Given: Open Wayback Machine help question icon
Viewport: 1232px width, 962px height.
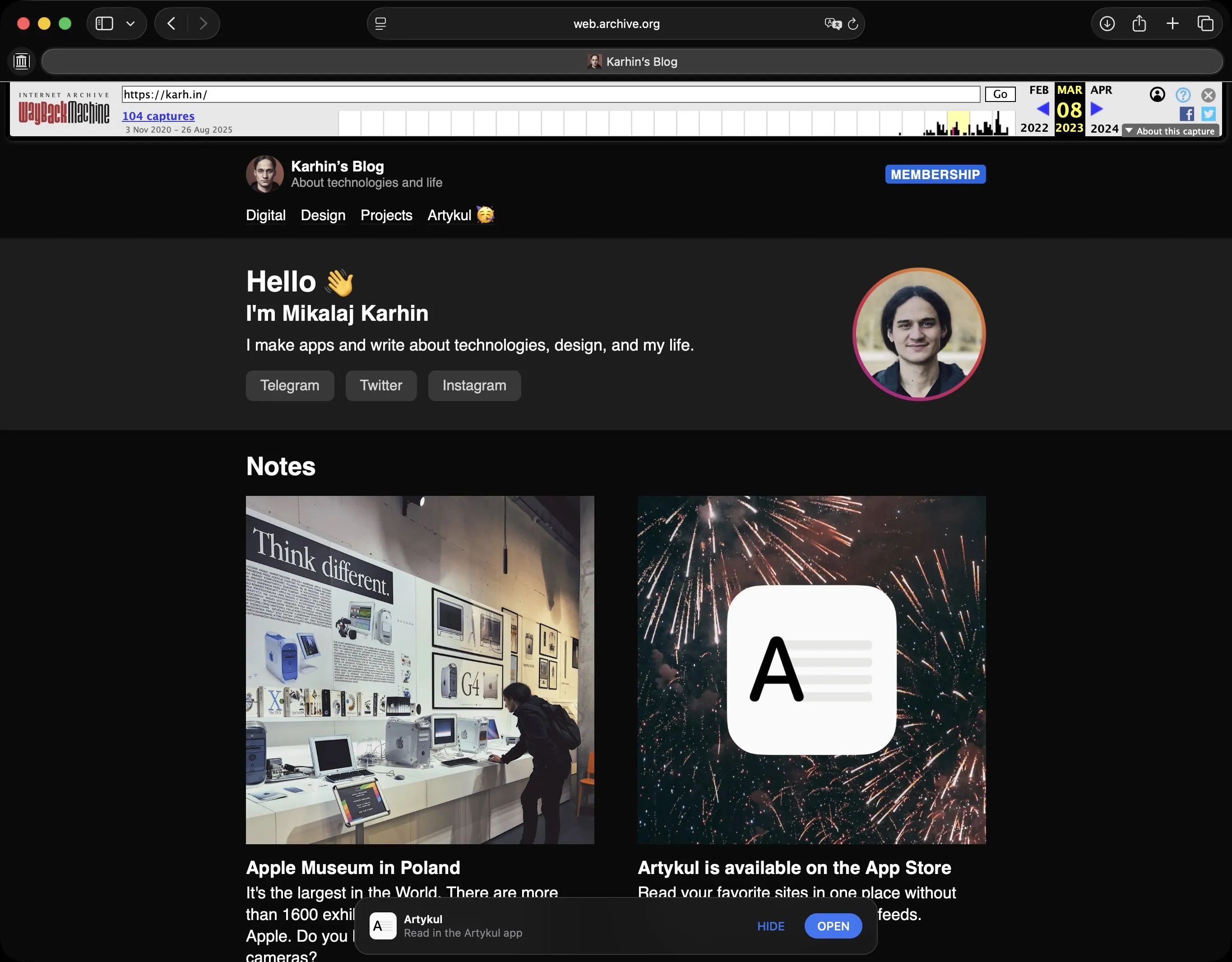Looking at the screenshot, I should (x=1183, y=95).
